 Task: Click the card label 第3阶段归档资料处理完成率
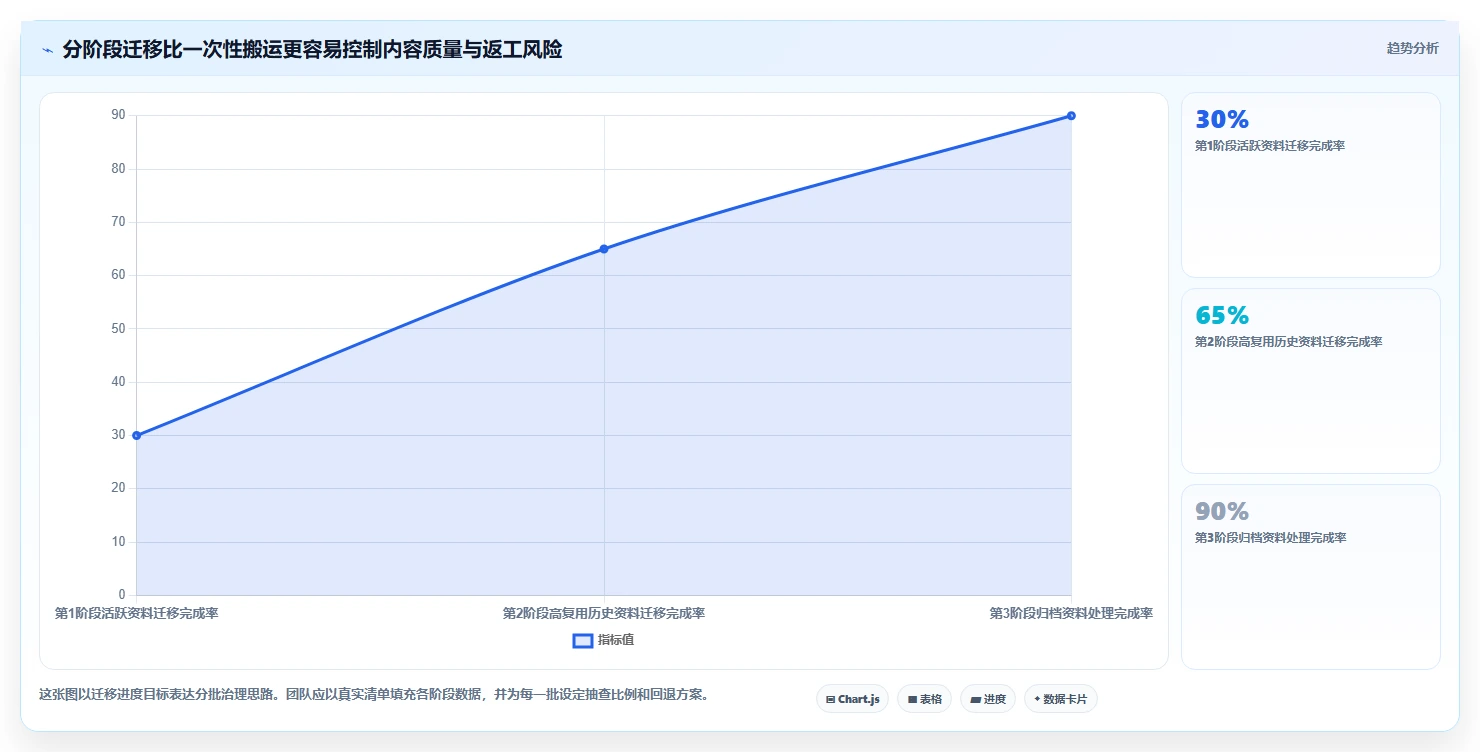1271,538
